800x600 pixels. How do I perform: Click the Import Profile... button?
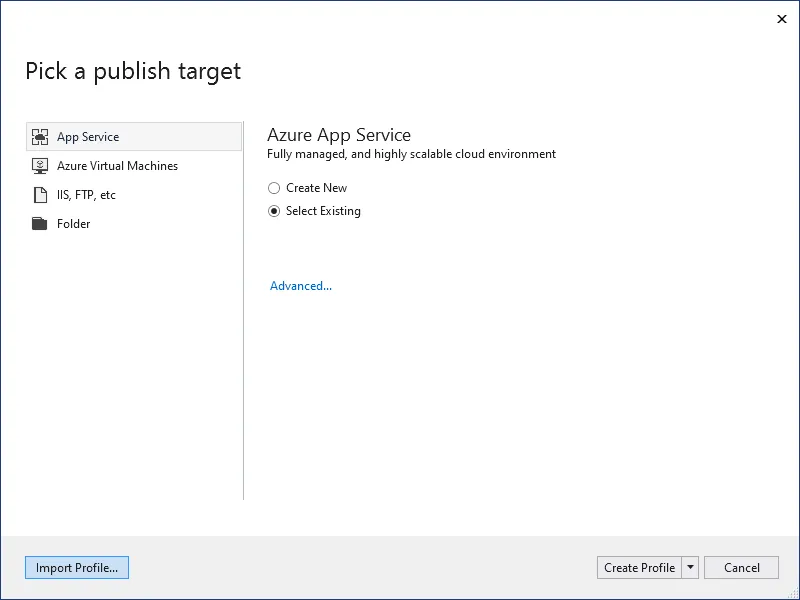(77, 568)
